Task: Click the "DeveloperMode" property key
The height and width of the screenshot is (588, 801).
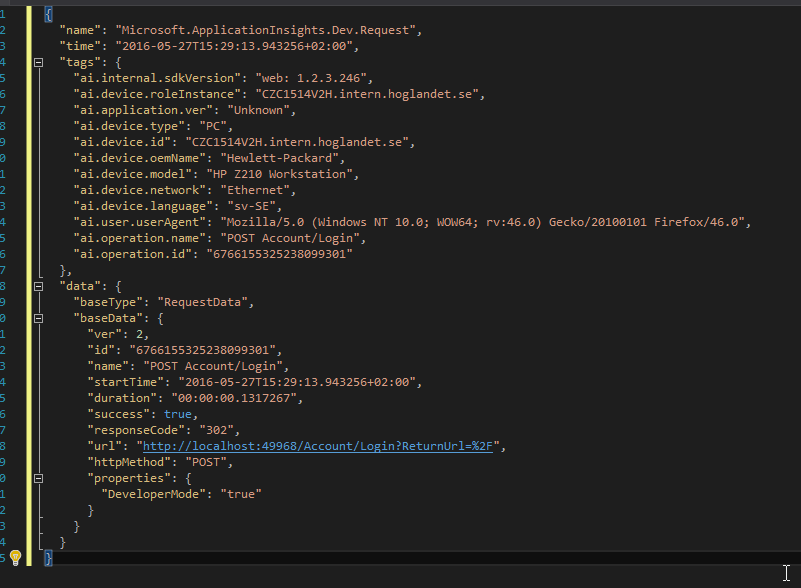Action: (x=153, y=494)
